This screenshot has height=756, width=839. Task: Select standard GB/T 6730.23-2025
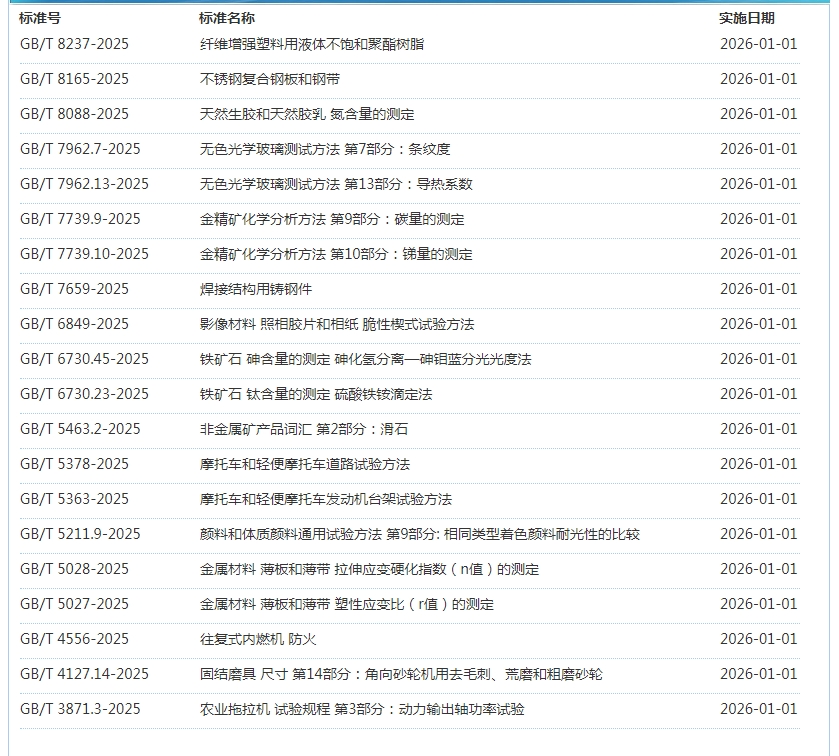pos(84,394)
